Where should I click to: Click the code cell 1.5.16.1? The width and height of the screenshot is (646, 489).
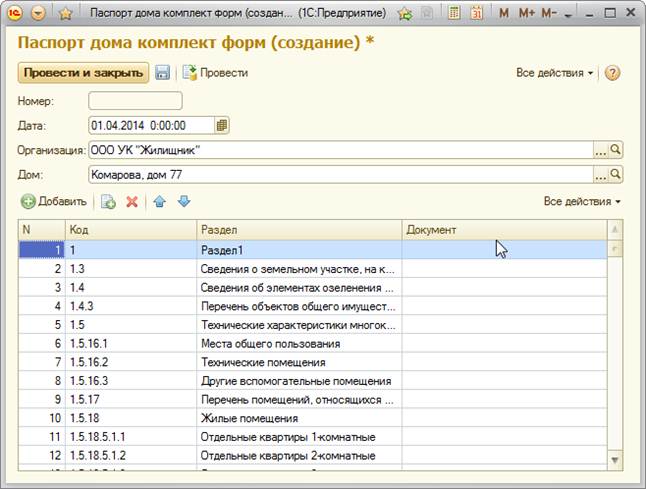(131, 344)
